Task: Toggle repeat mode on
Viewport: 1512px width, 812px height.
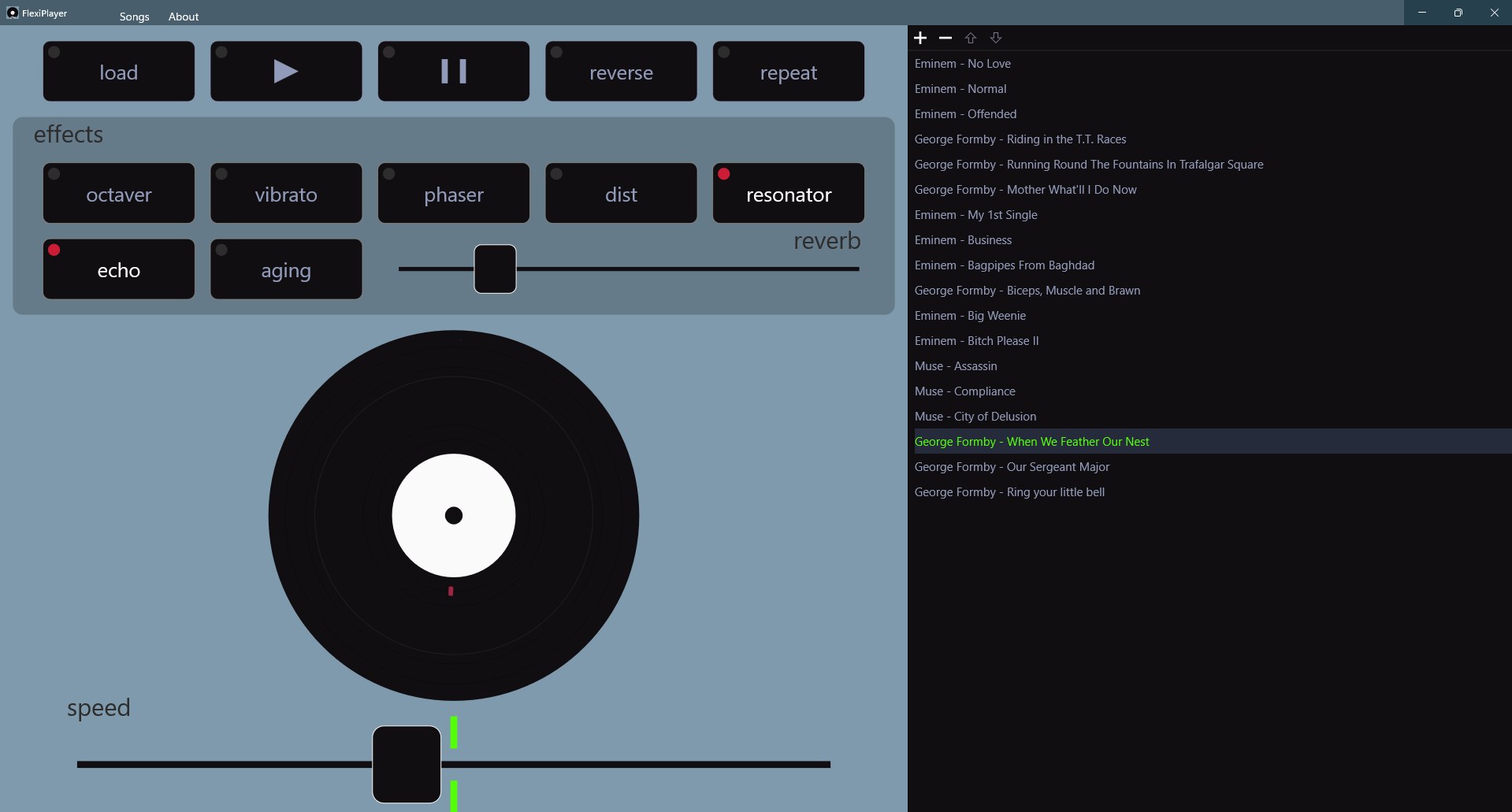Action: (x=788, y=71)
